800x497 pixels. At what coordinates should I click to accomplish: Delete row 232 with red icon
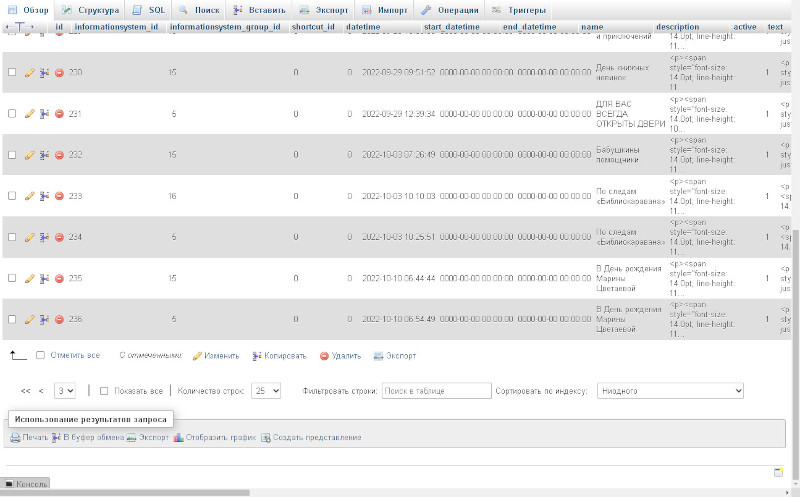tap(59, 155)
